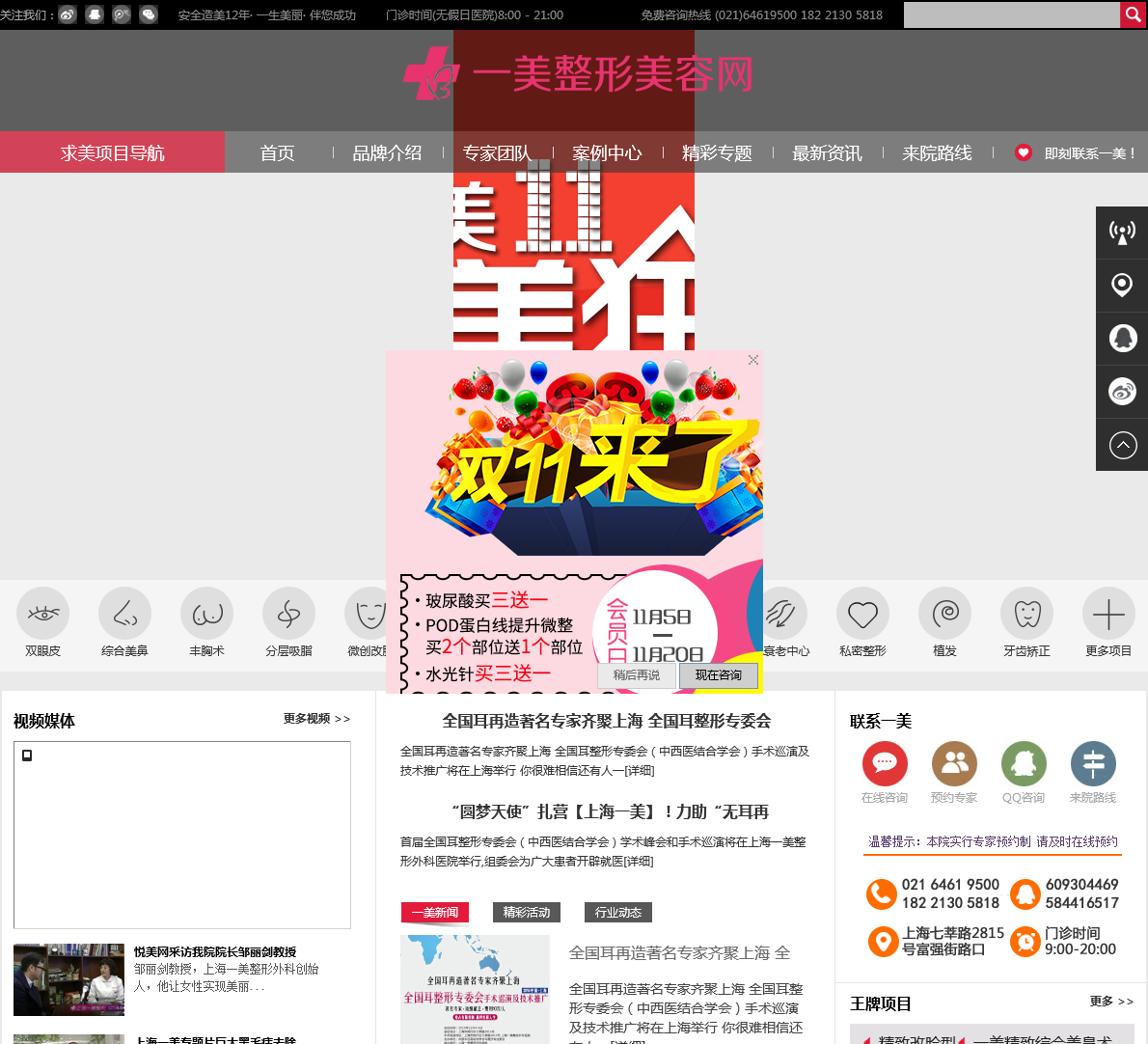Image resolution: width=1148 pixels, height=1044 pixels.
Task: Click the QQ penguin sidebar icon
Action: [x=1122, y=339]
